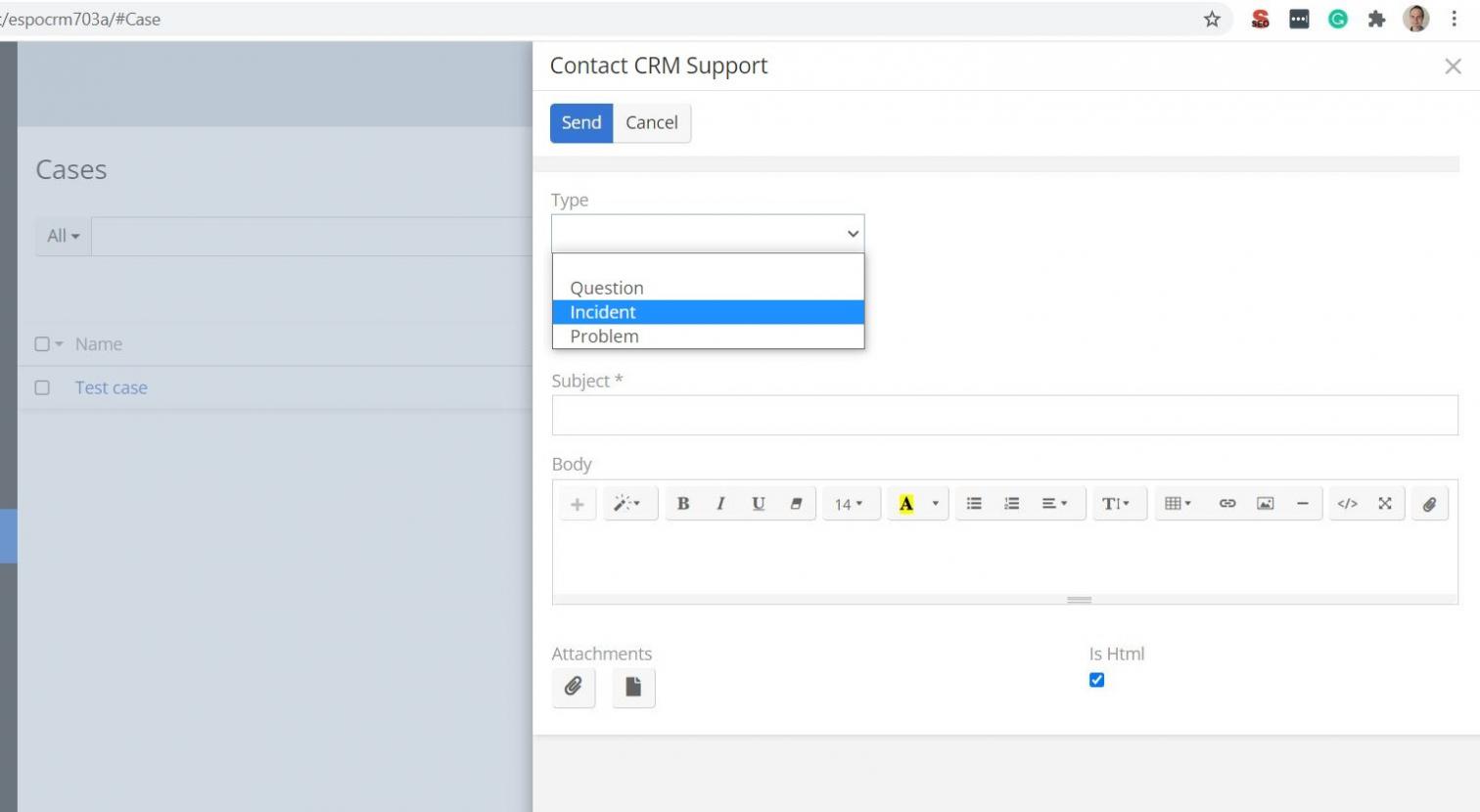The height and width of the screenshot is (812, 1480).
Task: Open the table insert dropdown
Action: pos(1178,504)
